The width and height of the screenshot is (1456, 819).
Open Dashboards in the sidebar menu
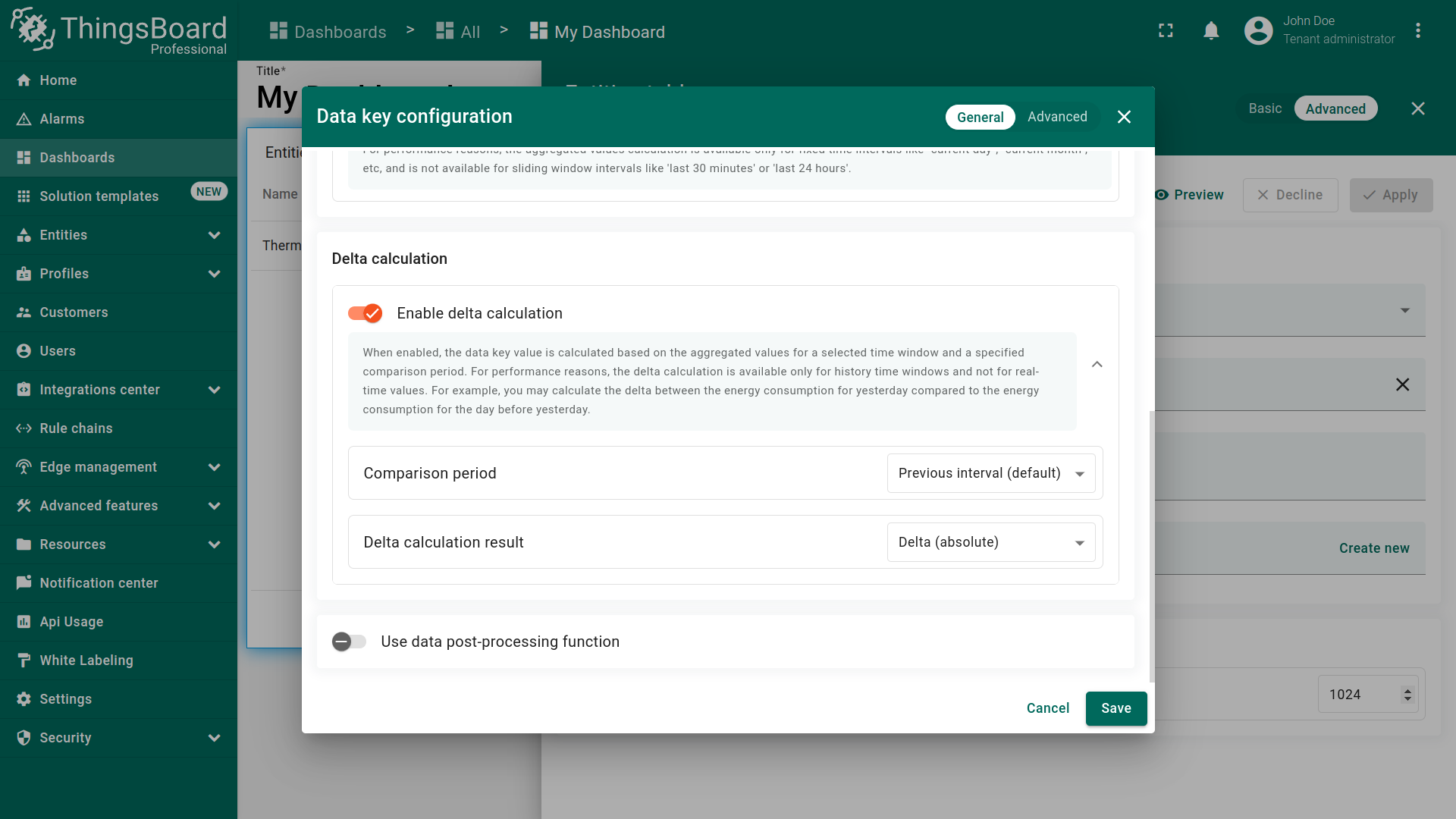pyautogui.click(x=77, y=158)
